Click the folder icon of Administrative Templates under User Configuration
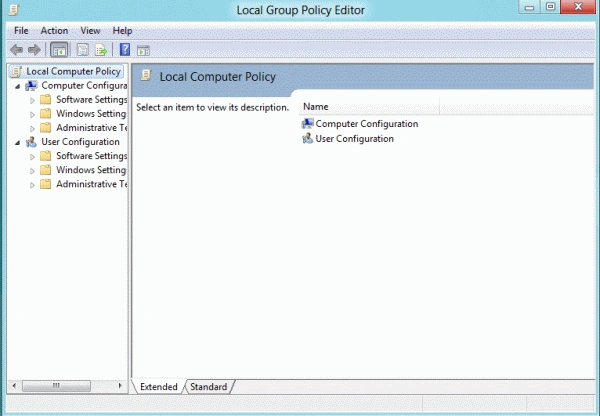Image resolution: width=600 pixels, height=416 pixels. point(46,184)
